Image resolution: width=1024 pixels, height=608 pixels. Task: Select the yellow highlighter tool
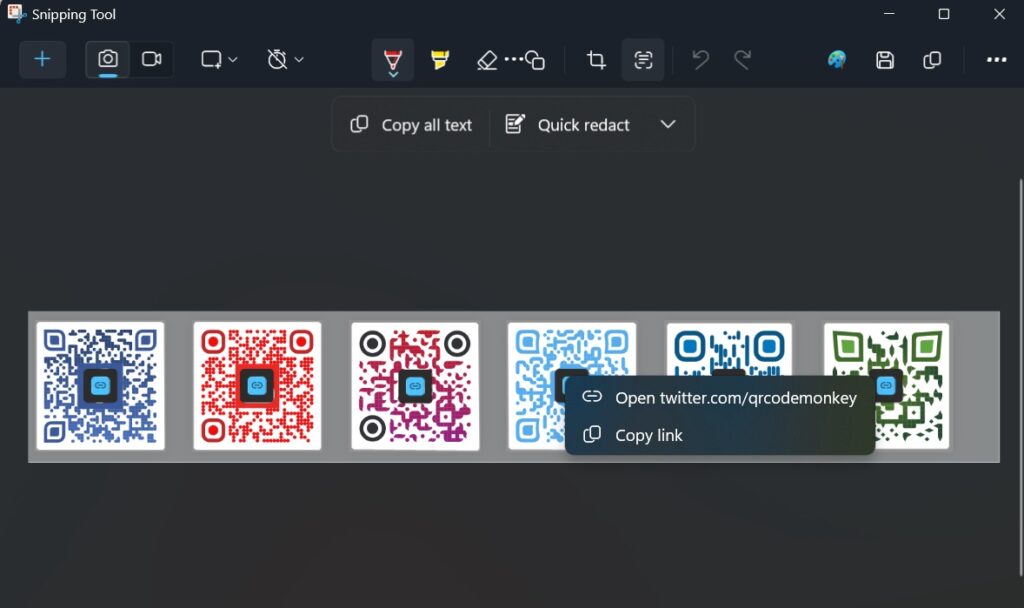(439, 59)
